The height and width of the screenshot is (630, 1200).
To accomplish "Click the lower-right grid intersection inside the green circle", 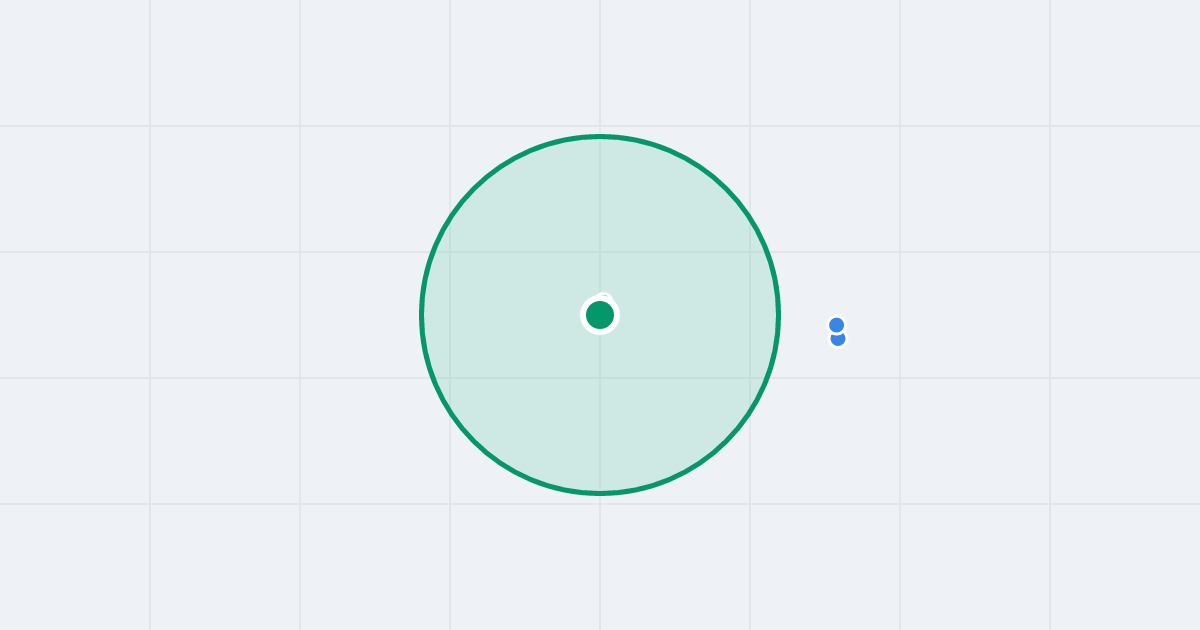I will pyautogui.click(x=750, y=378).
